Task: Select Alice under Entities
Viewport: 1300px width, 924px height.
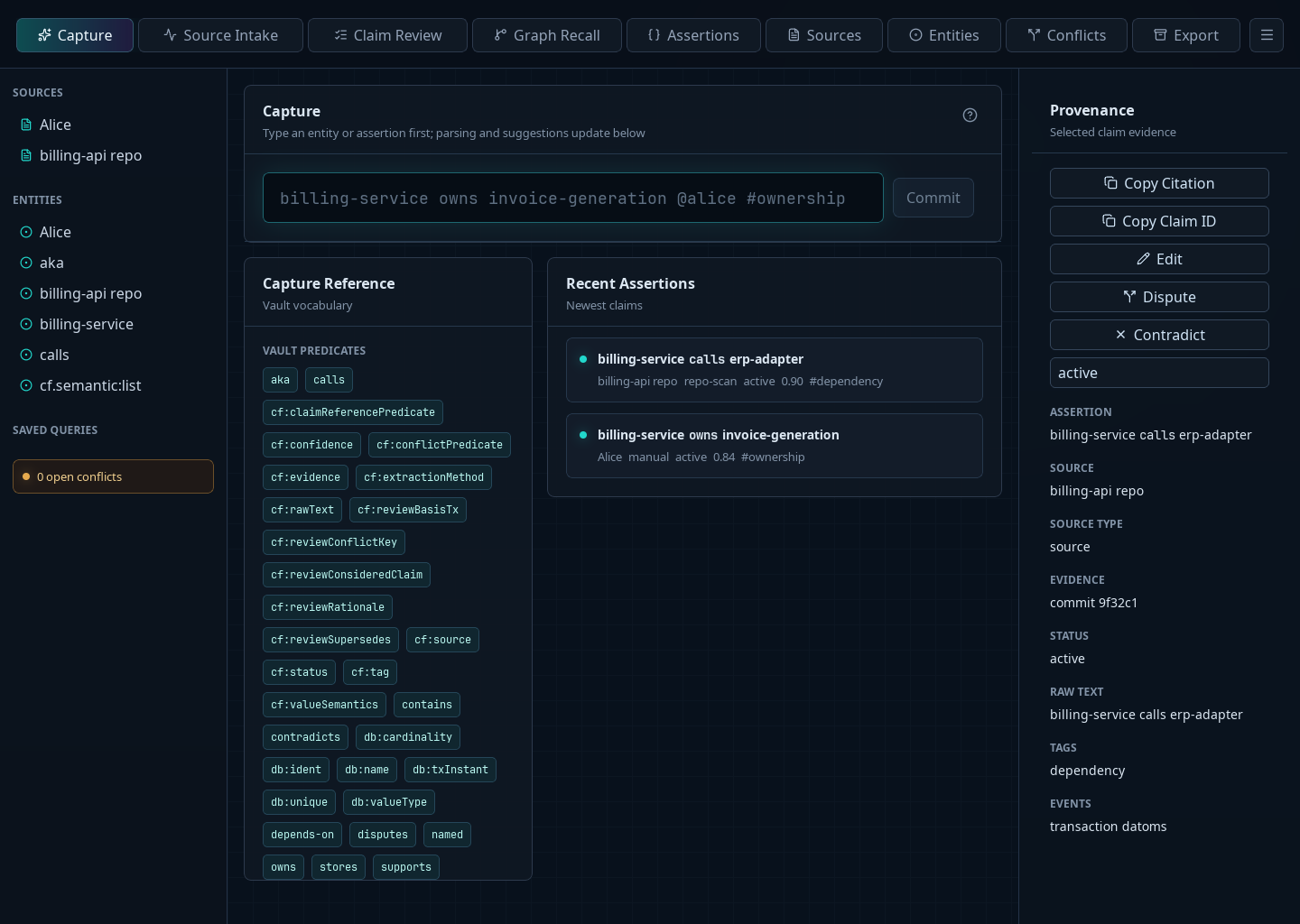Action: pyautogui.click(x=113, y=232)
